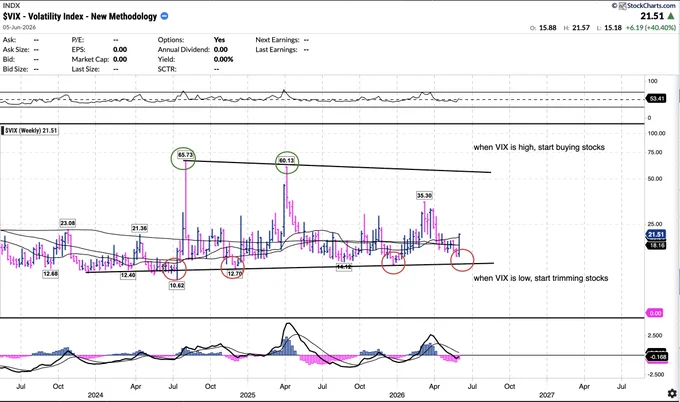Click the 75.00 price axis label

pos(655,152)
